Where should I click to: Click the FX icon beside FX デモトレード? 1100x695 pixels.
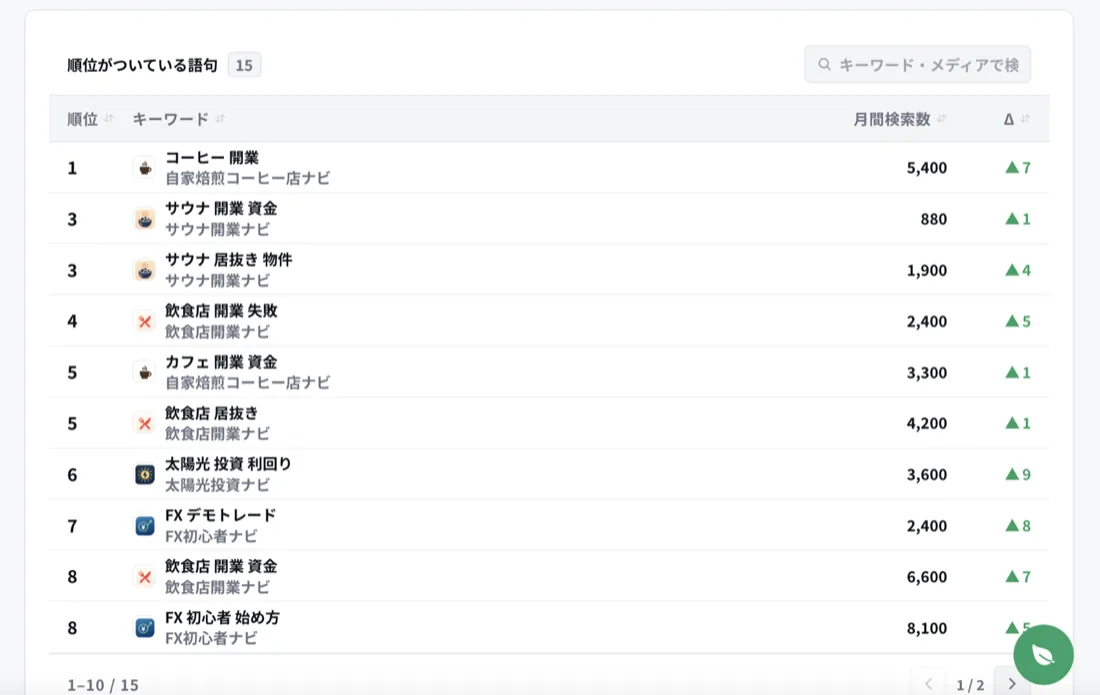coord(145,526)
